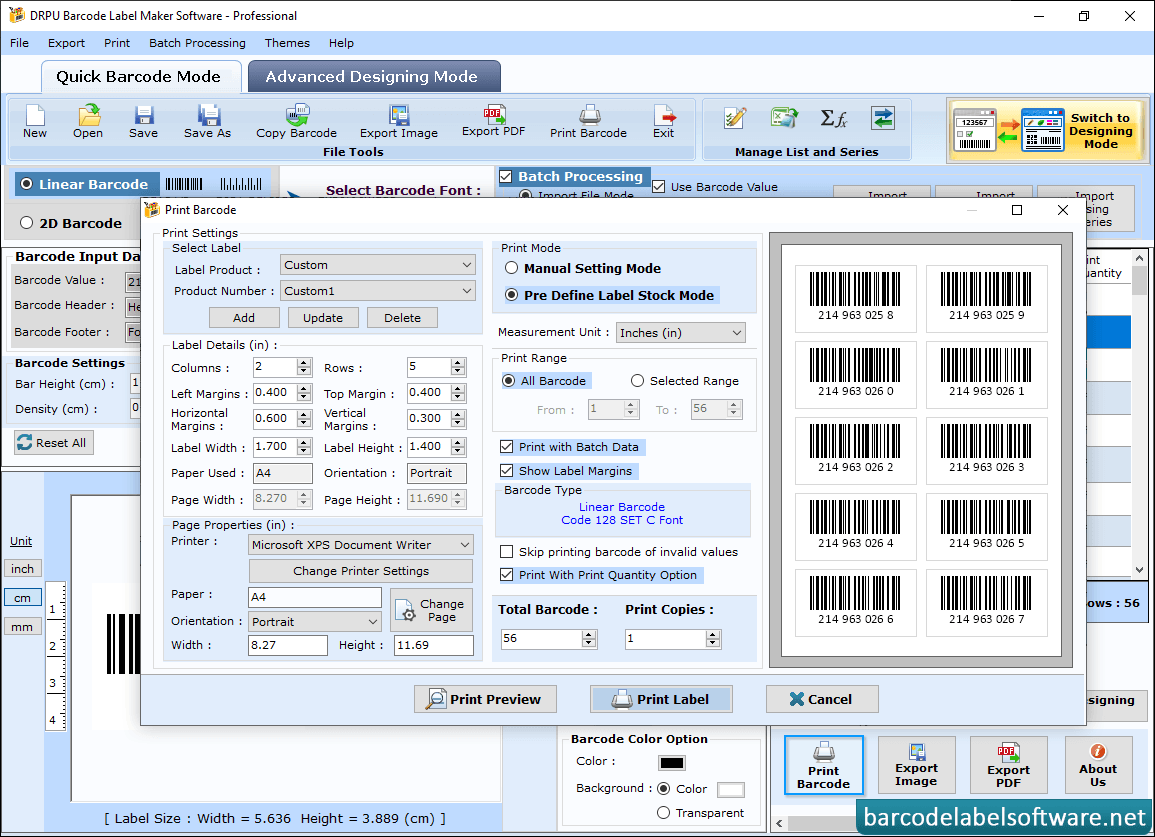Open the About Us info
The width and height of the screenshot is (1155, 837).
coord(1098,764)
